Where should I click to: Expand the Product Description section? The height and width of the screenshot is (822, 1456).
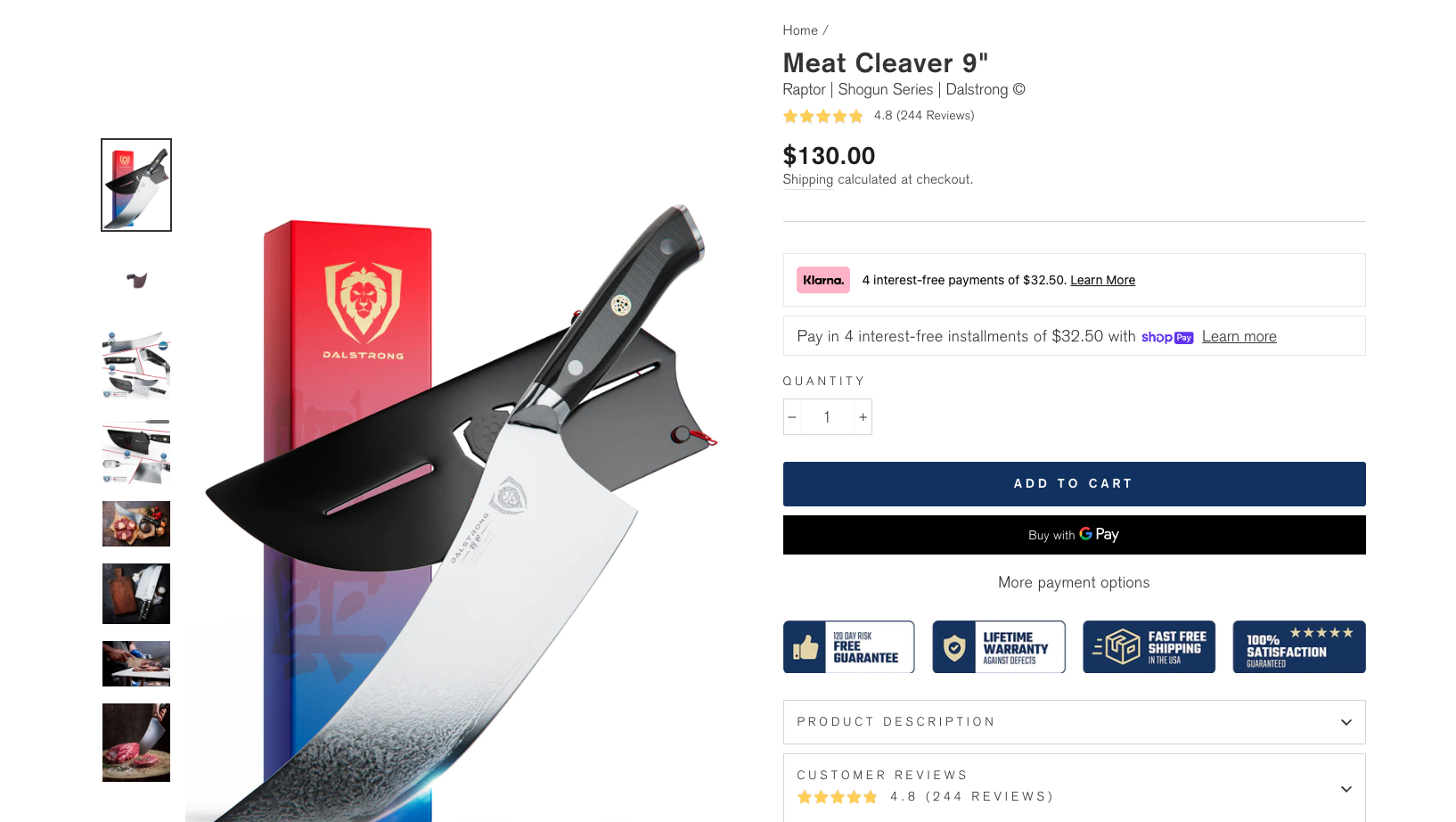tap(1074, 722)
